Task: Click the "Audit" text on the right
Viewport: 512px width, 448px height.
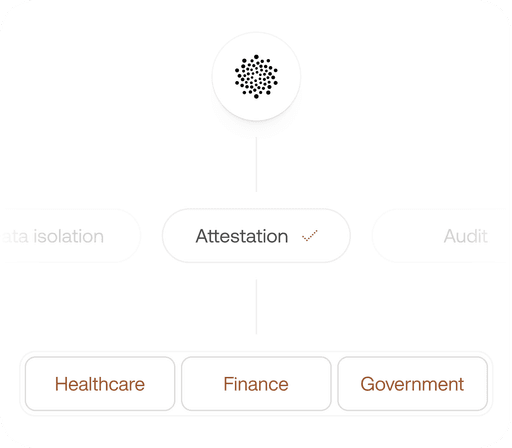Action: [465, 236]
